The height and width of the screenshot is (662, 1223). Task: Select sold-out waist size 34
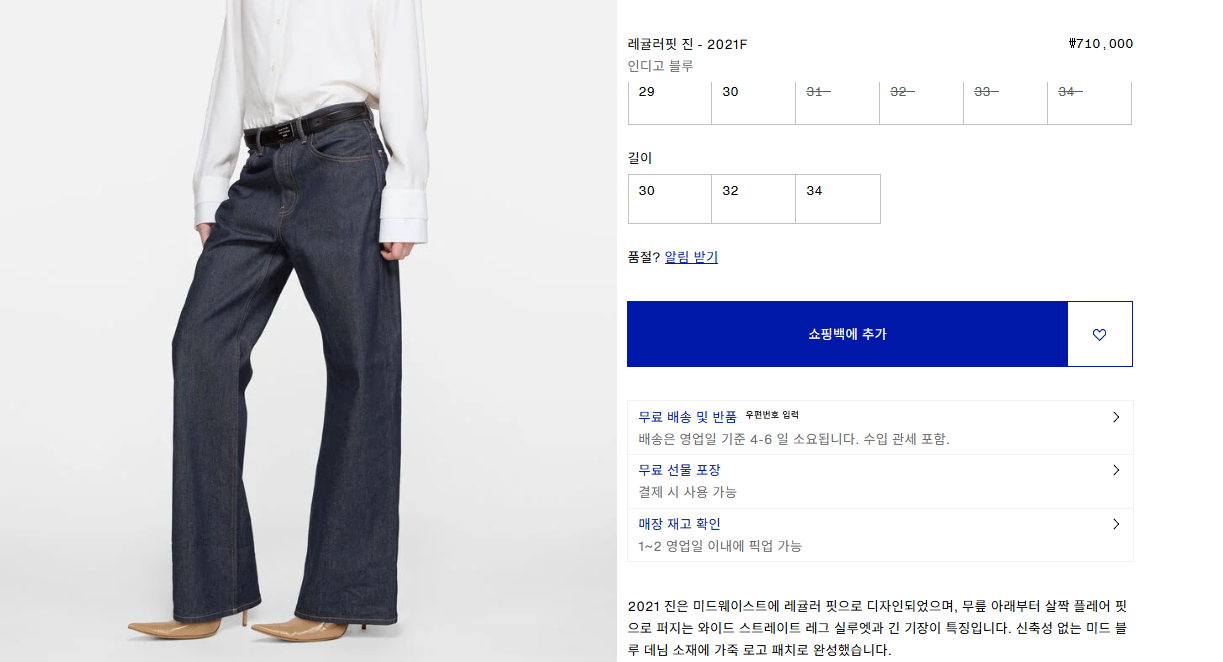pyautogui.click(x=1090, y=103)
